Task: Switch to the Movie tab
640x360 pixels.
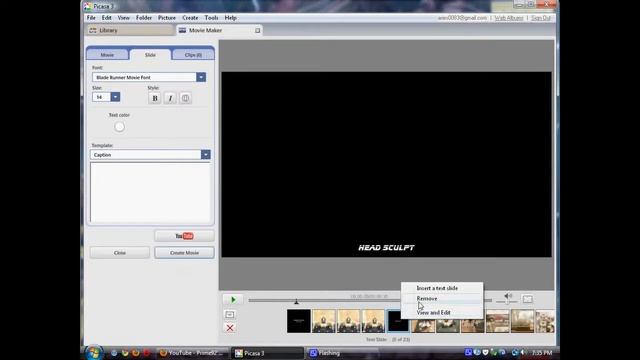Action: click(x=107, y=55)
